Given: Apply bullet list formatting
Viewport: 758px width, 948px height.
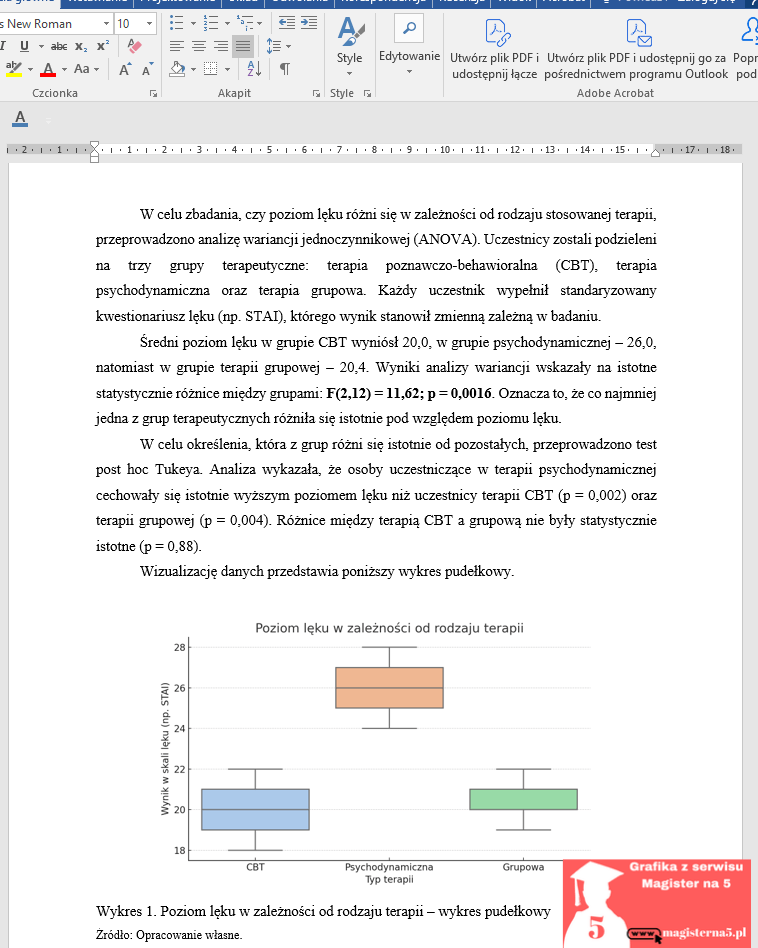Looking at the screenshot, I should tap(176, 24).
